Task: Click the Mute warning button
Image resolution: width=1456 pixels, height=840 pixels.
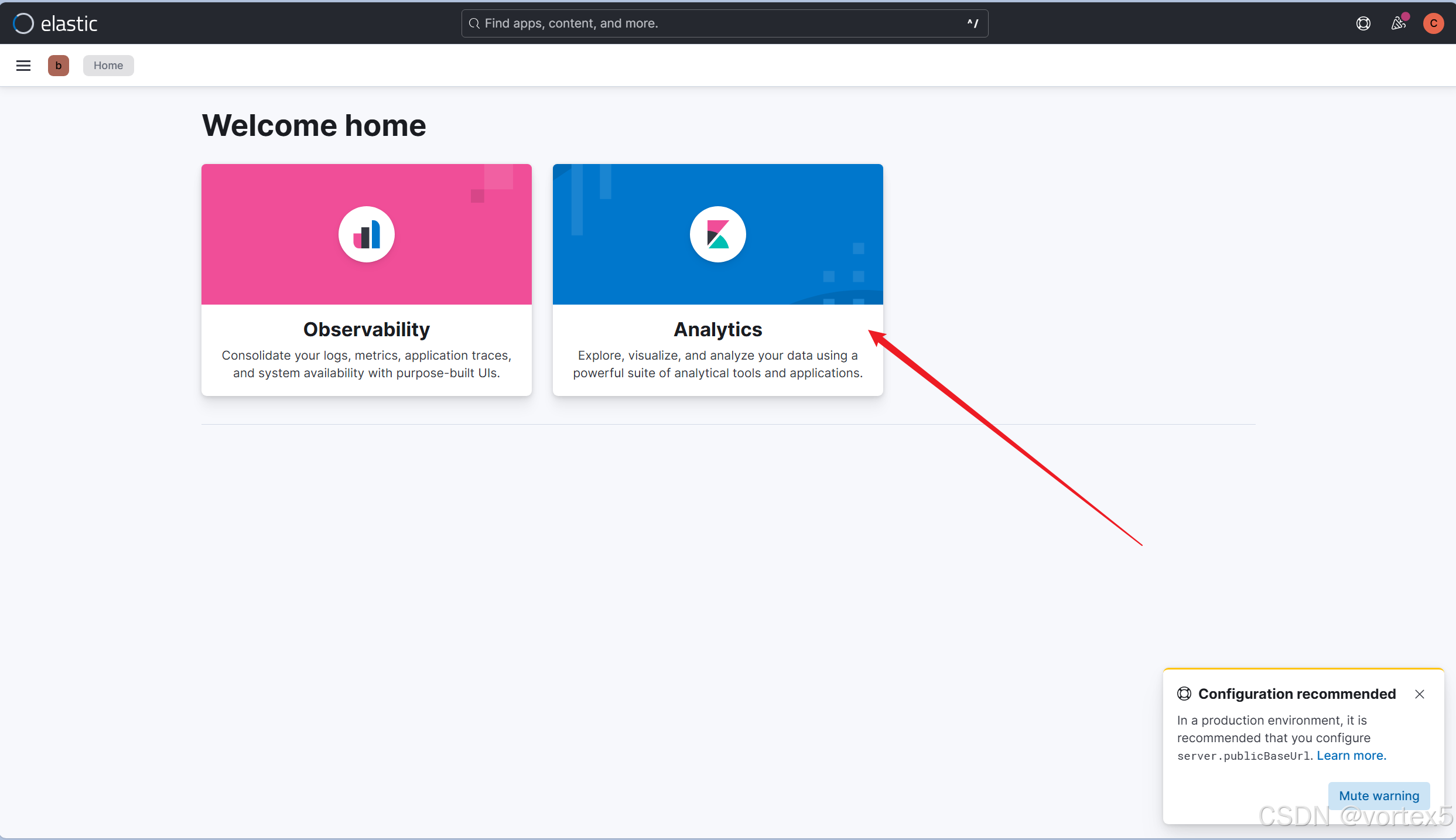Action: (x=1379, y=796)
